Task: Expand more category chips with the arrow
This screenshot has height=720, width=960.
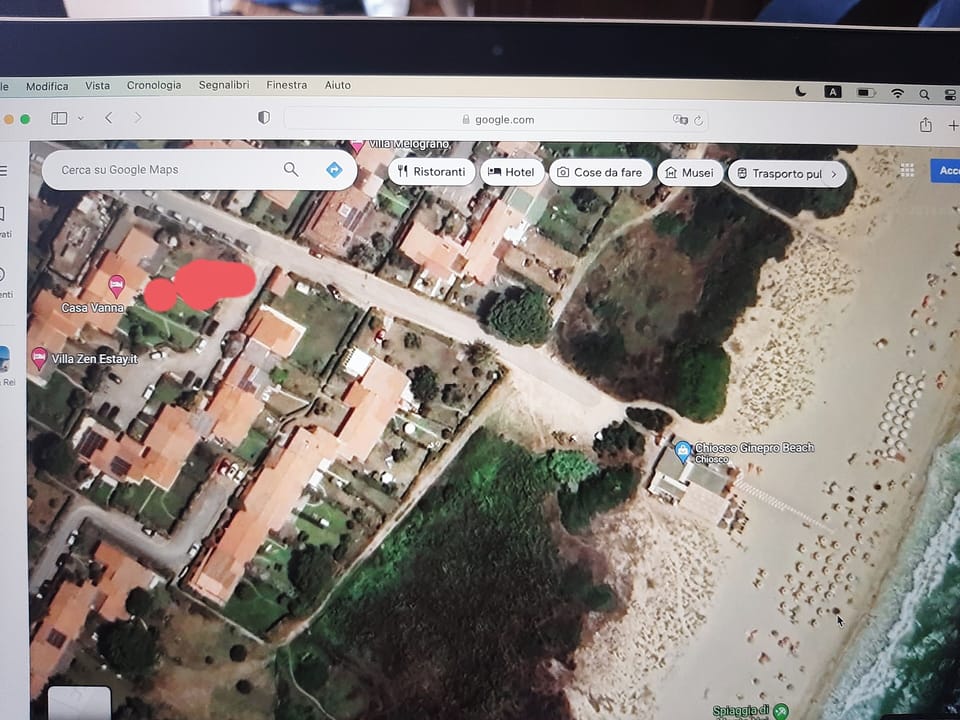Action: point(833,174)
